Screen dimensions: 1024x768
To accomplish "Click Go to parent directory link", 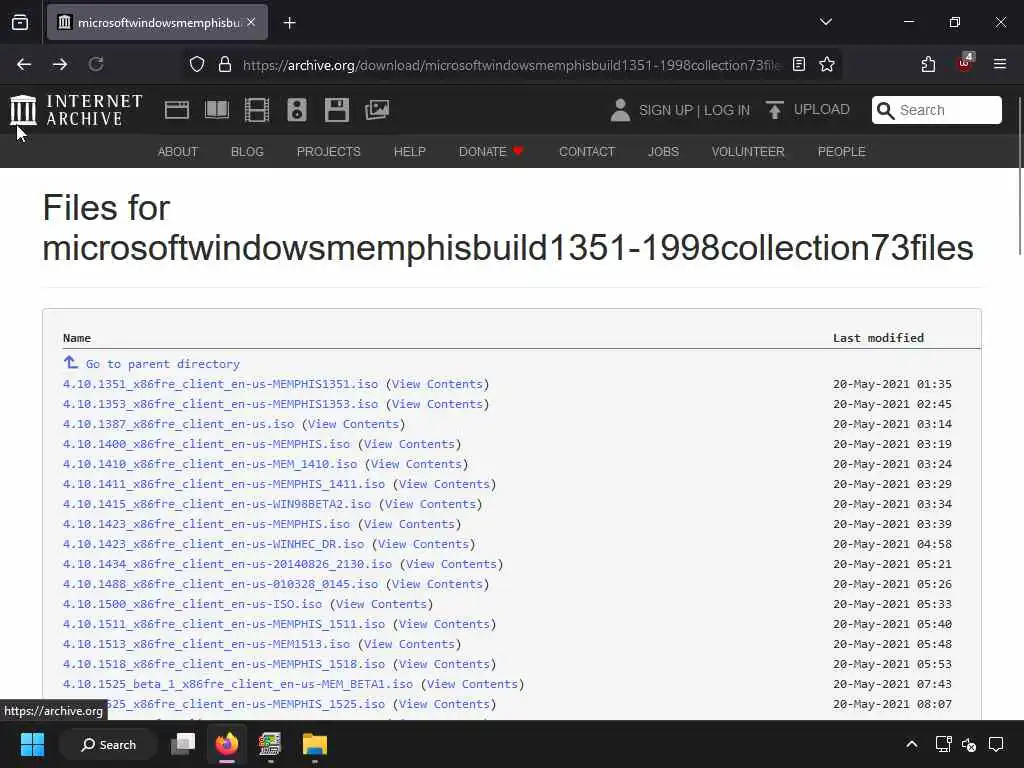I will point(163,364).
